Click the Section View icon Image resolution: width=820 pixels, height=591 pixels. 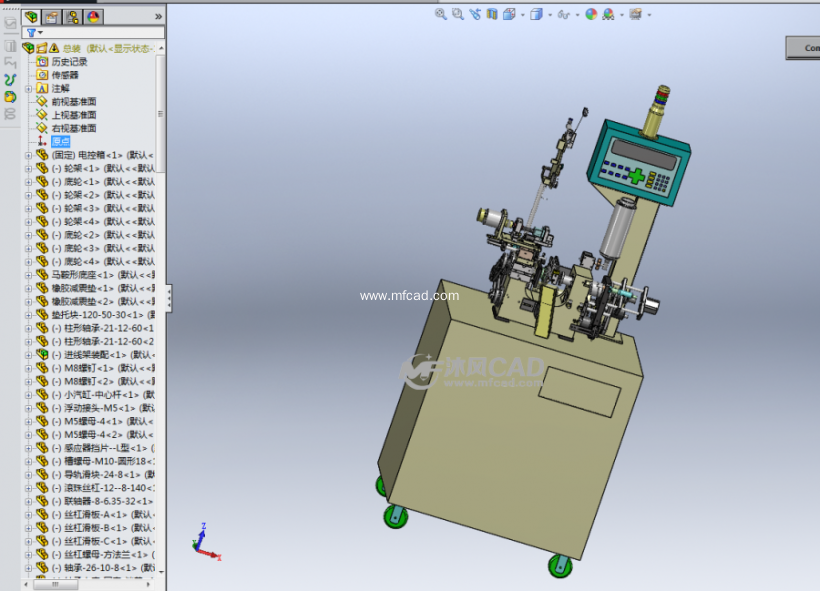tap(492, 15)
